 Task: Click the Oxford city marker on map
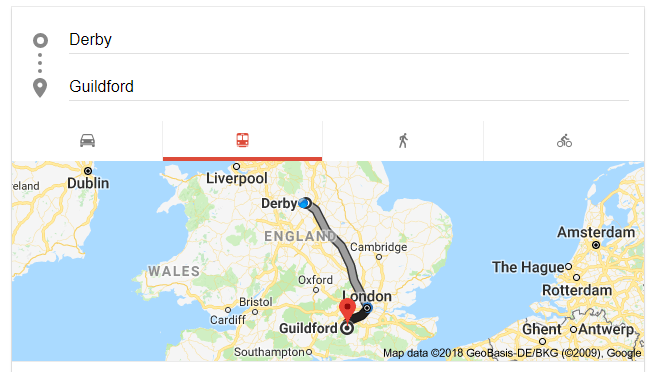coord(316,290)
